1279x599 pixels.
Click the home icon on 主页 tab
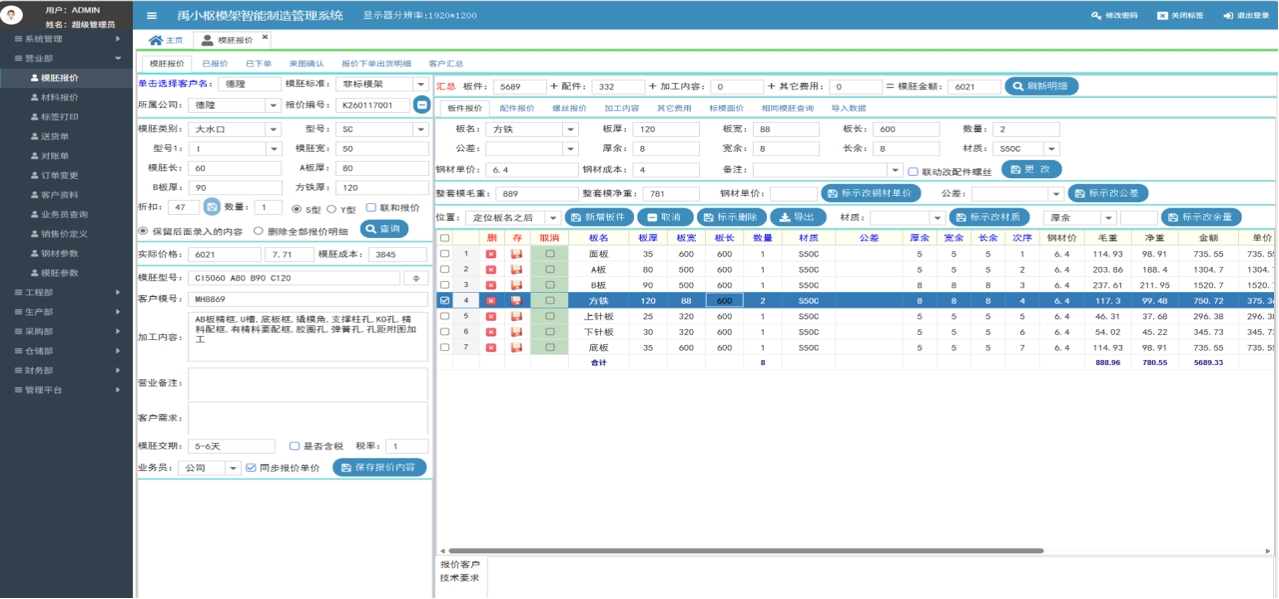[x=155, y=40]
